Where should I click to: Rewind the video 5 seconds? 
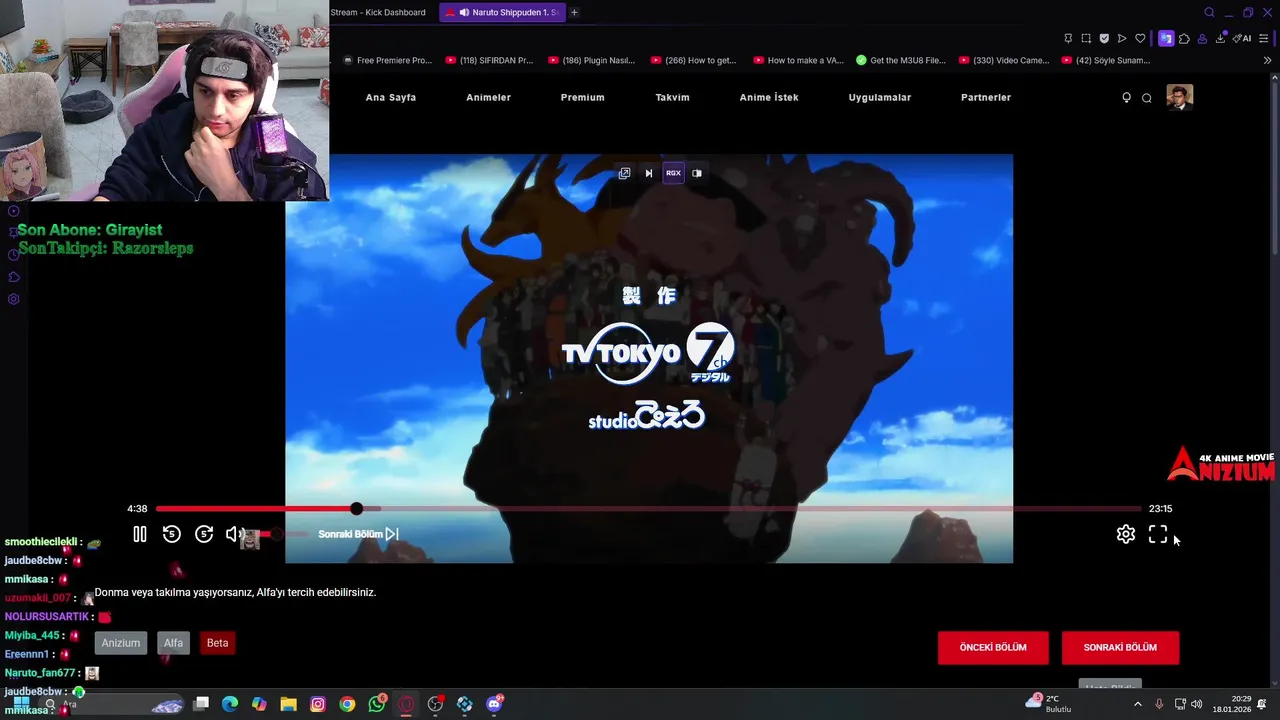[x=171, y=535]
